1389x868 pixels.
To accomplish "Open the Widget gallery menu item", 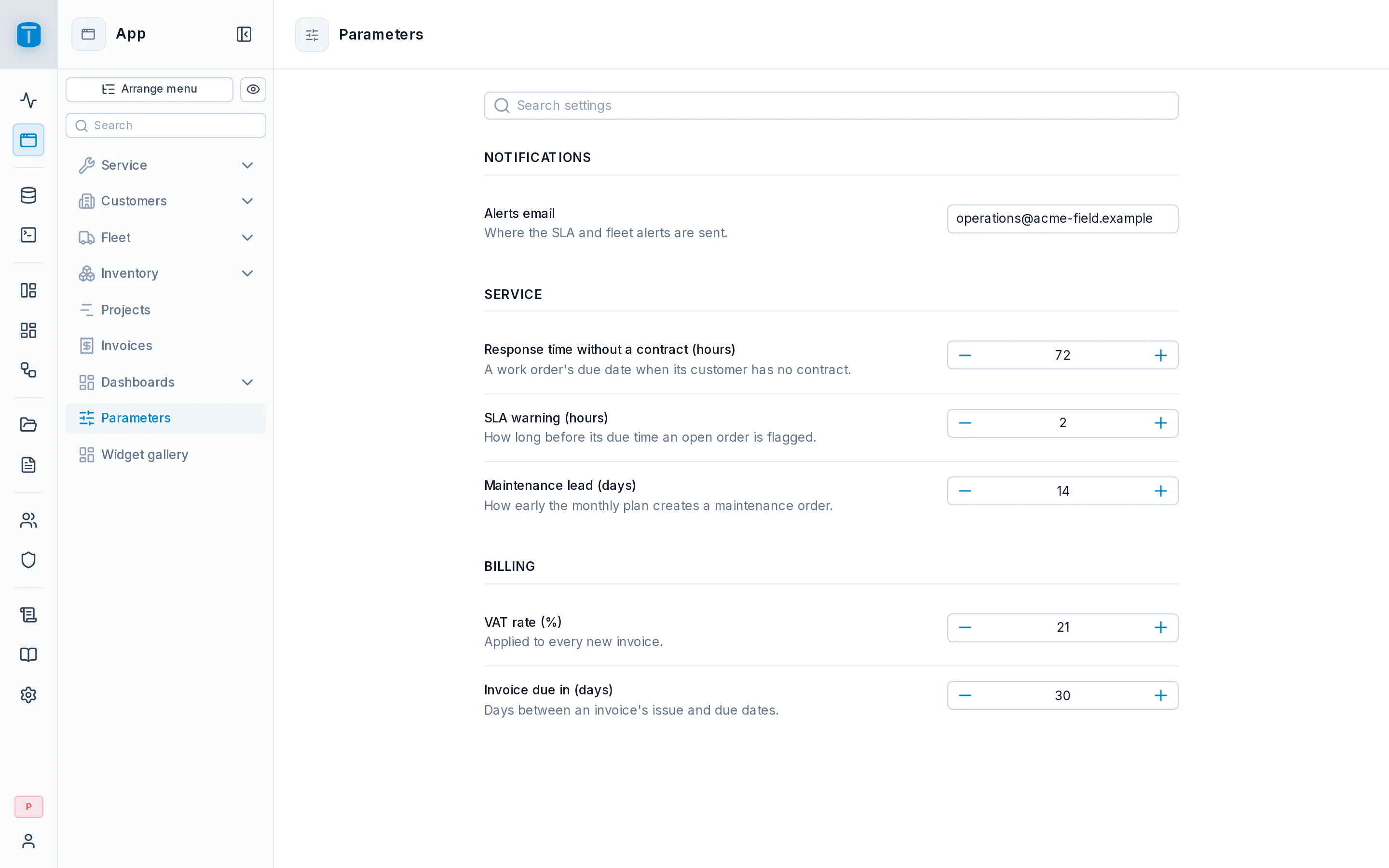I will click(x=166, y=455).
